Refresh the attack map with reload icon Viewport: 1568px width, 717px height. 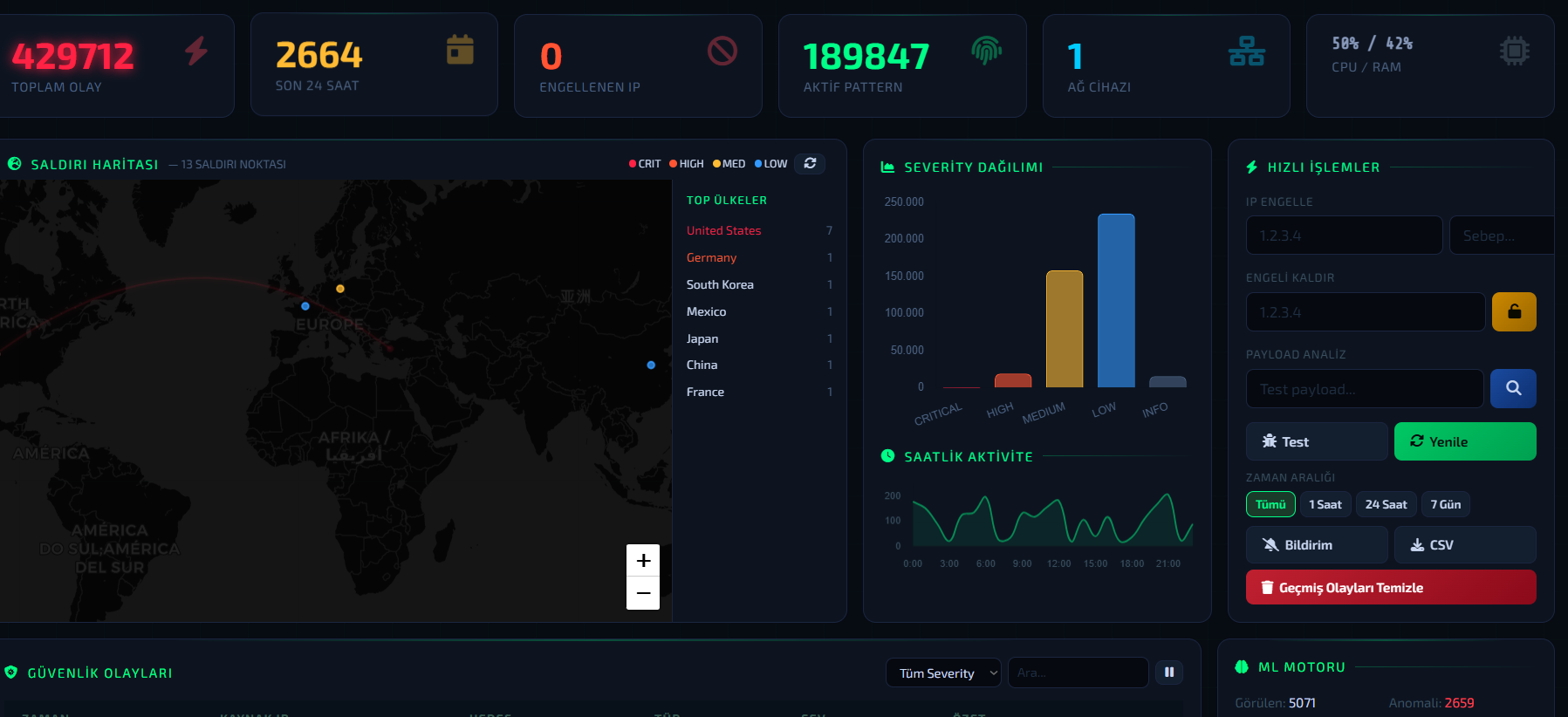810,163
